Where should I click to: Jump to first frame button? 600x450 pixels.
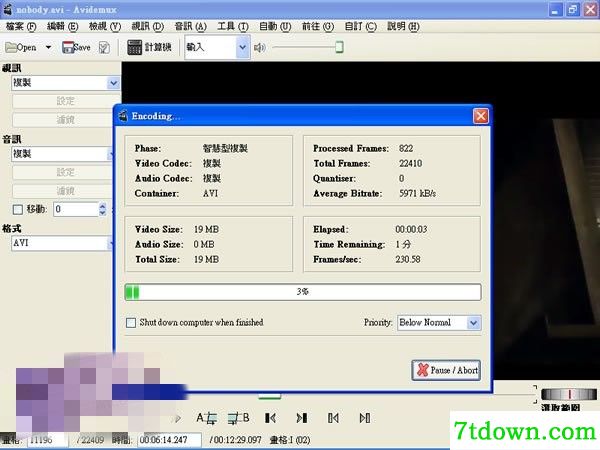[333, 418]
